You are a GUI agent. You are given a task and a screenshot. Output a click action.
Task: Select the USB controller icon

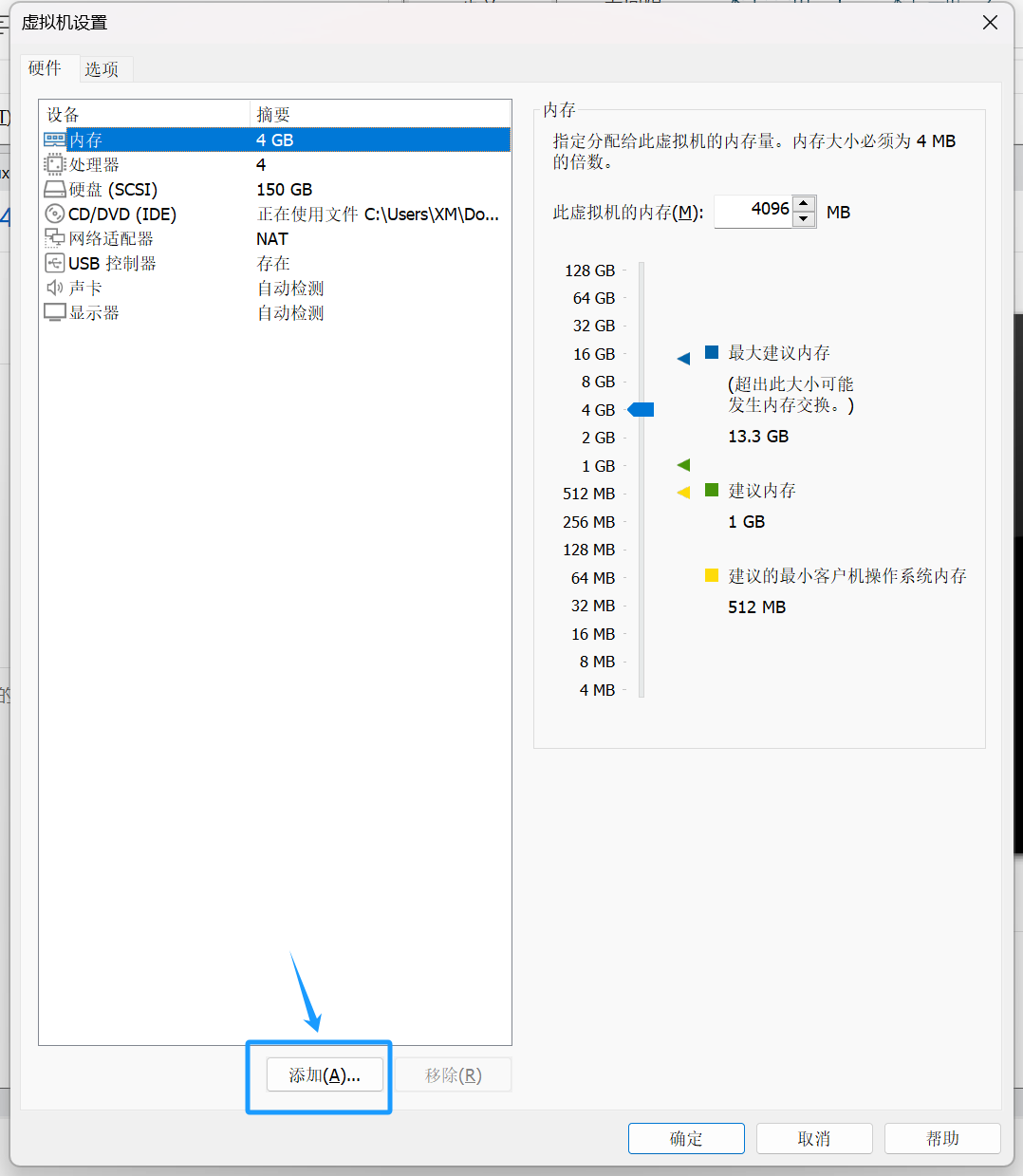[55, 263]
